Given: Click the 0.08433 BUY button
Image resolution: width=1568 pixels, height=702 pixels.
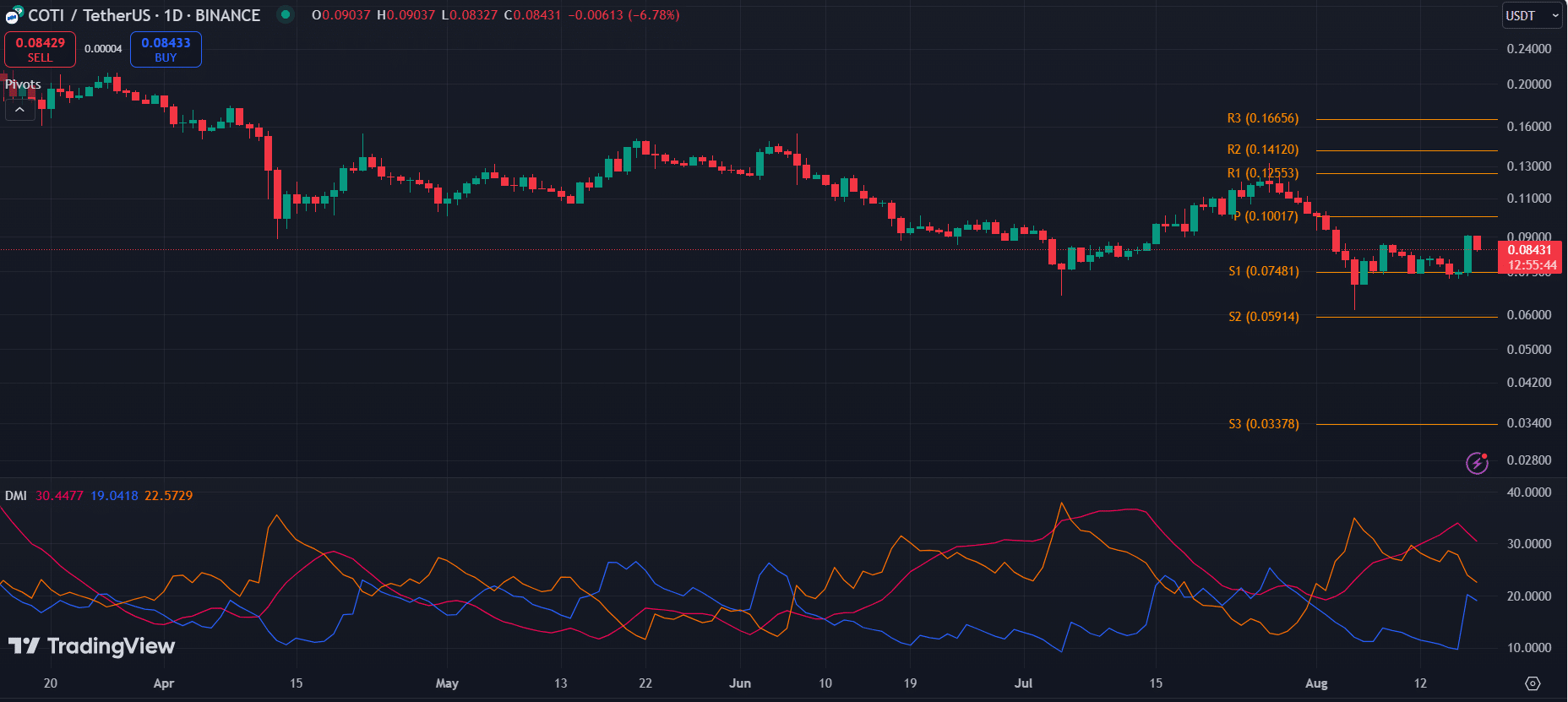Looking at the screenshot, I should point(166,49).
